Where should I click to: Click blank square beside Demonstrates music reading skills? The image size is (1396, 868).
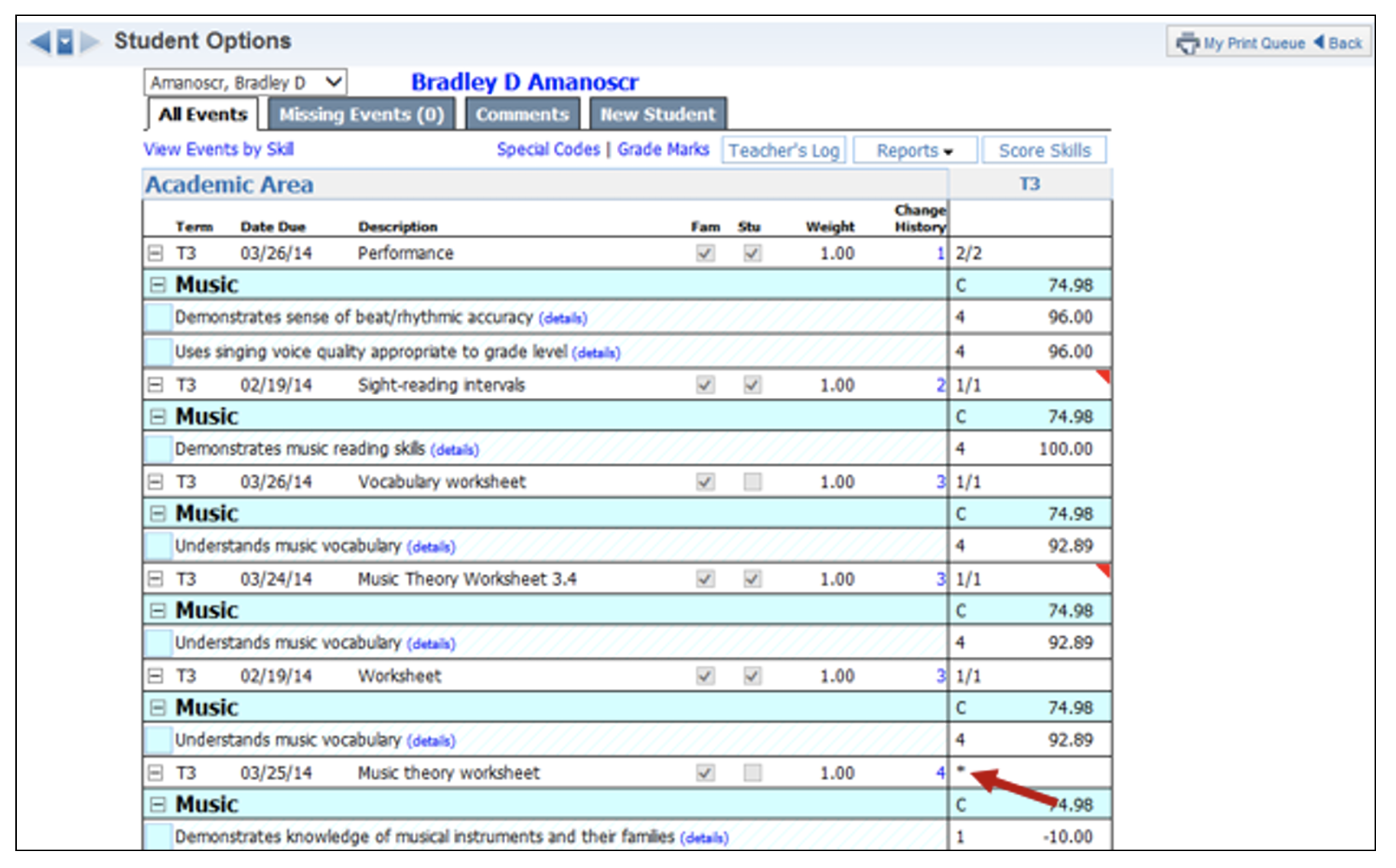point(158,449)
